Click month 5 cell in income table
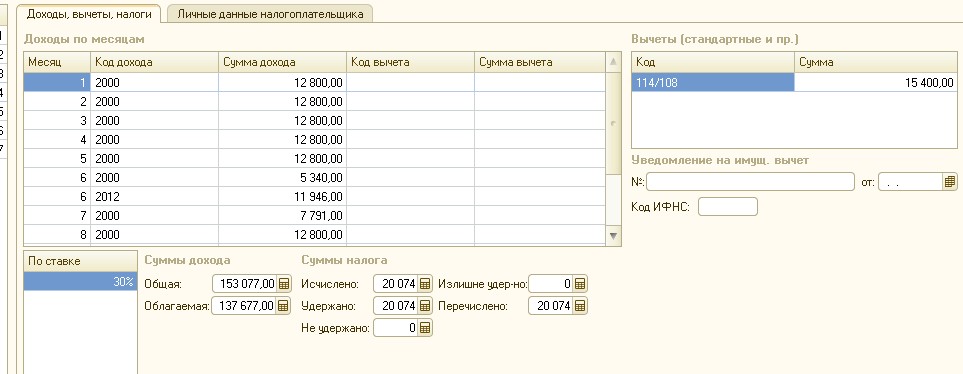The image size is (963, 374). (57, 158)
